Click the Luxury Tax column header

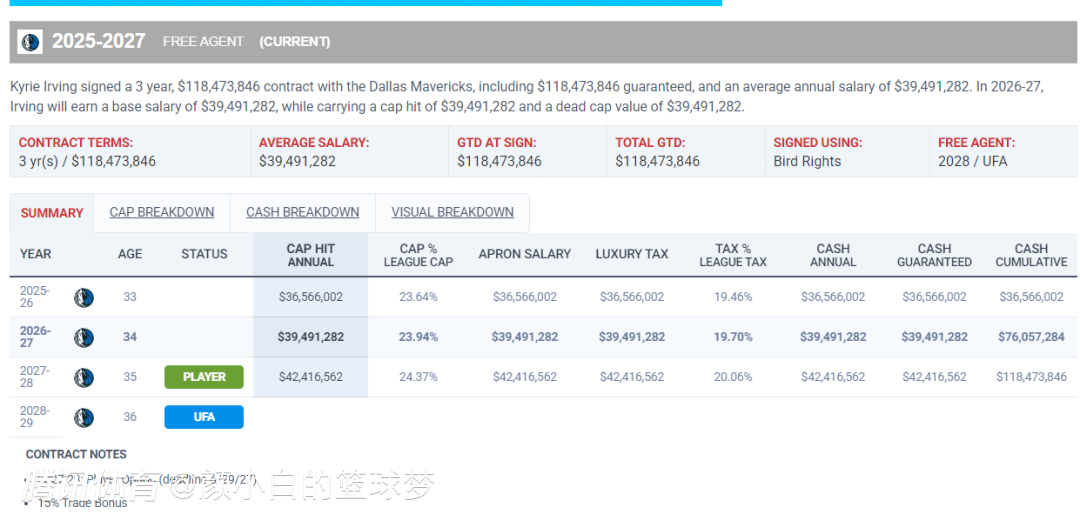pos(632,254)
